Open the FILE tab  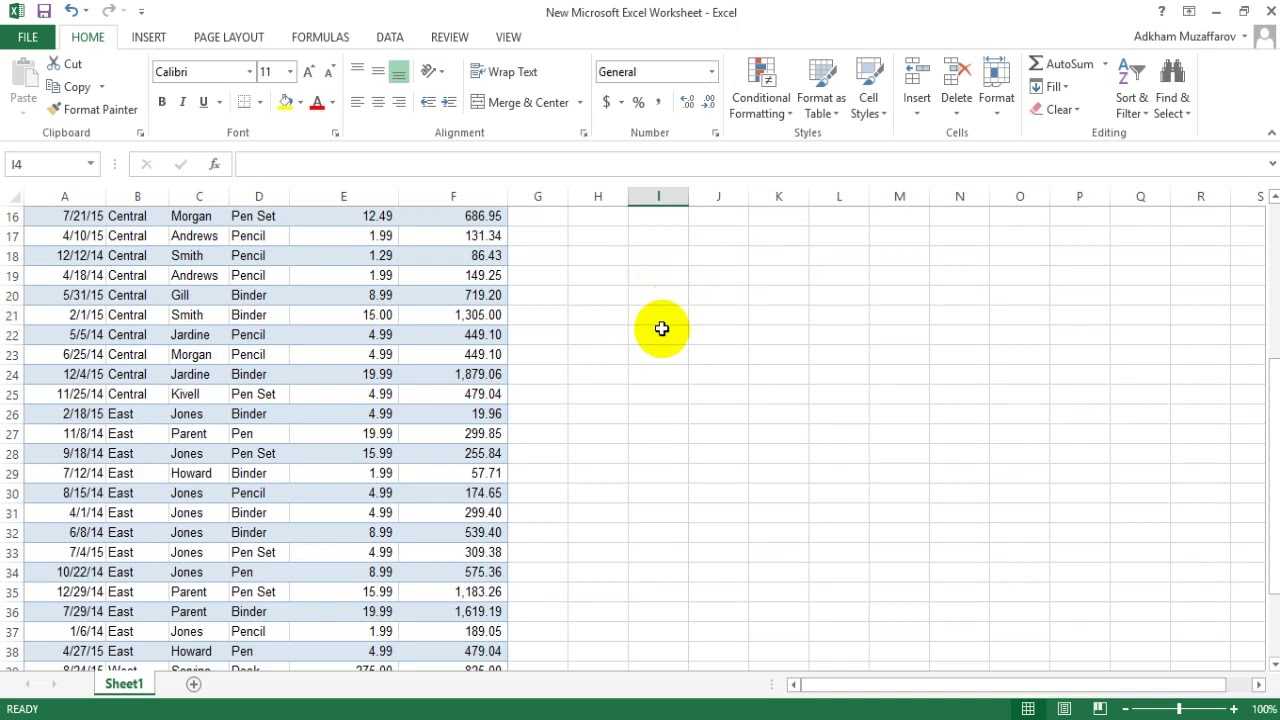[x=28, y=37]
